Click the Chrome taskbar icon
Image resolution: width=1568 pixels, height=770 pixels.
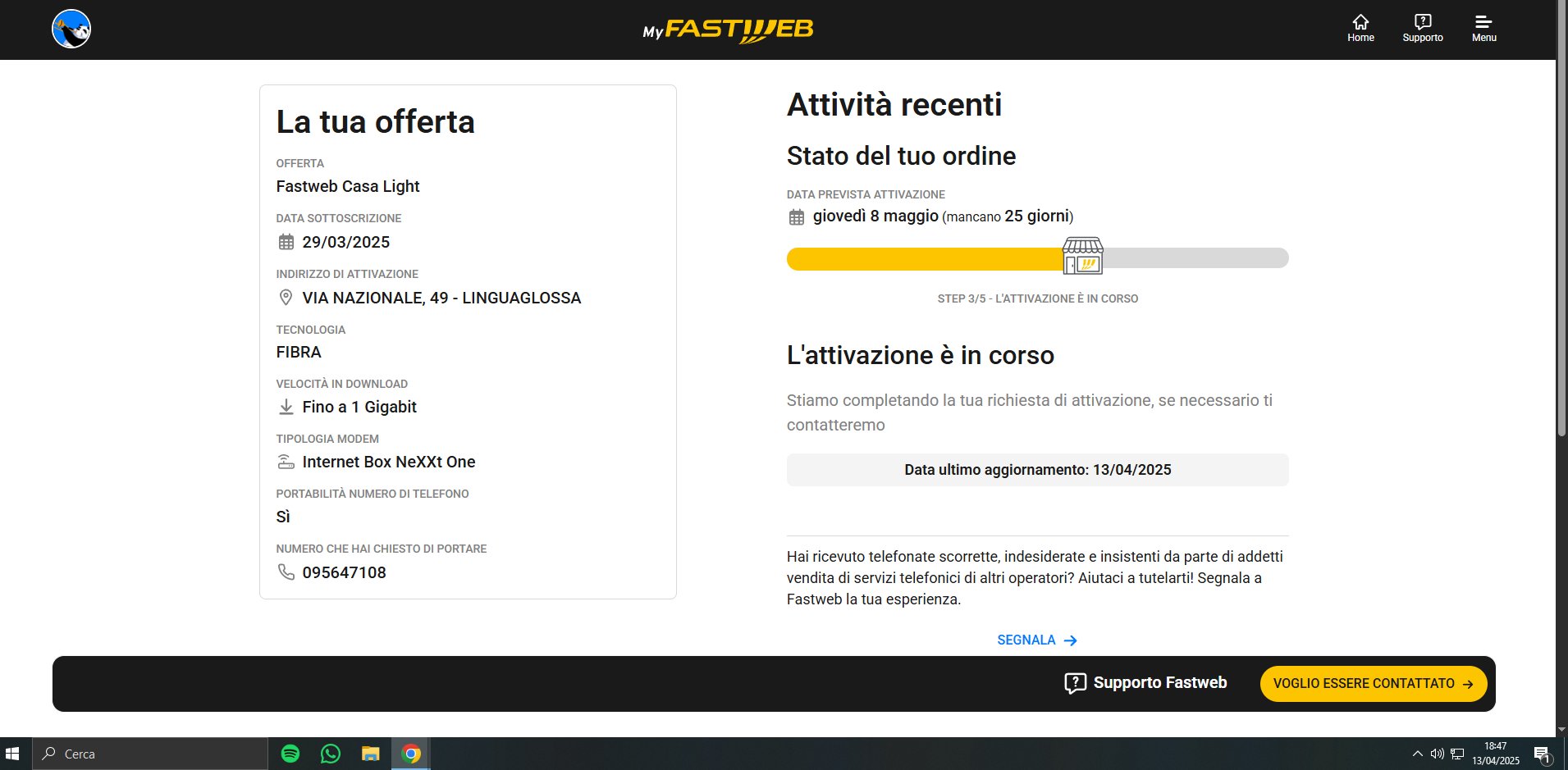coord(411,754)
